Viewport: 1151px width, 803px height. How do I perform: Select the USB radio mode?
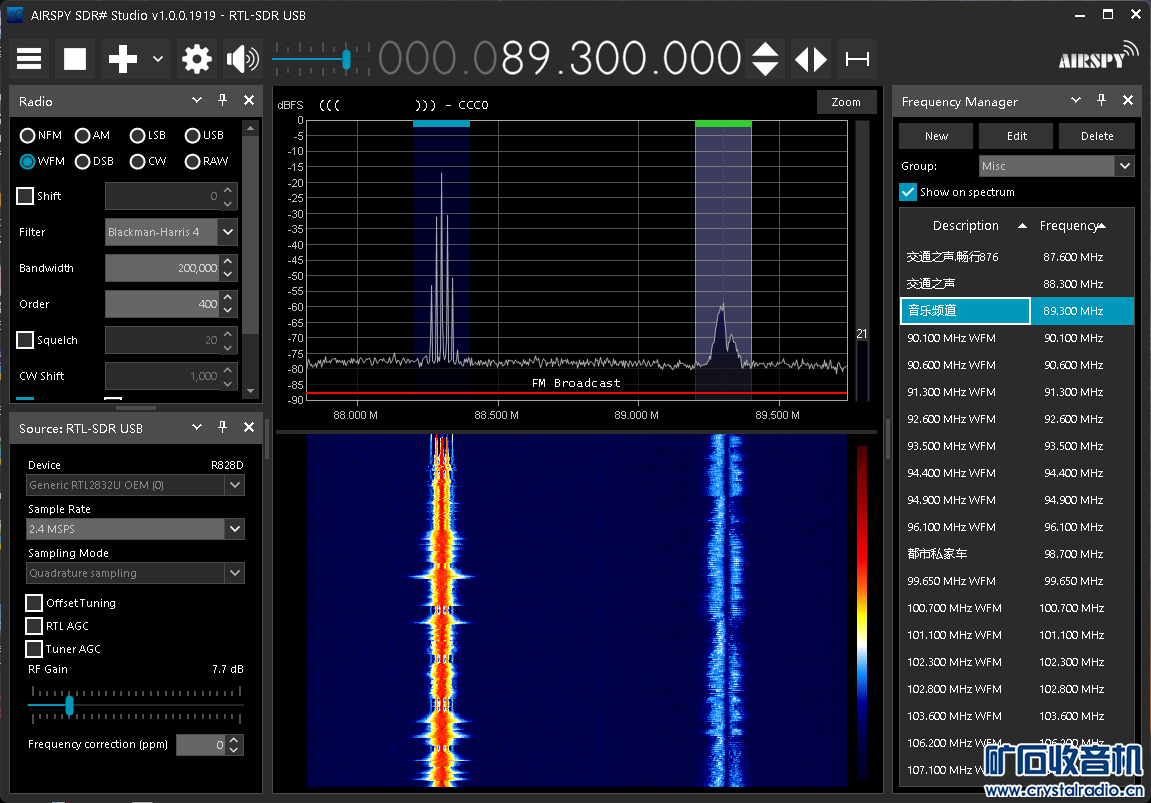193,135
